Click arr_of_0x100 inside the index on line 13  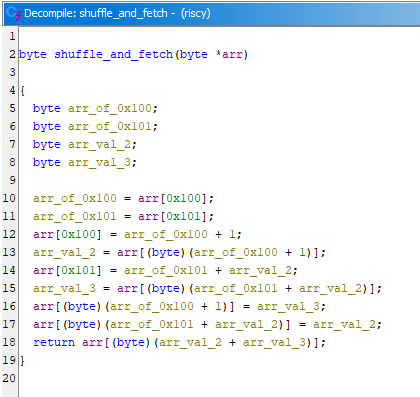236,252
